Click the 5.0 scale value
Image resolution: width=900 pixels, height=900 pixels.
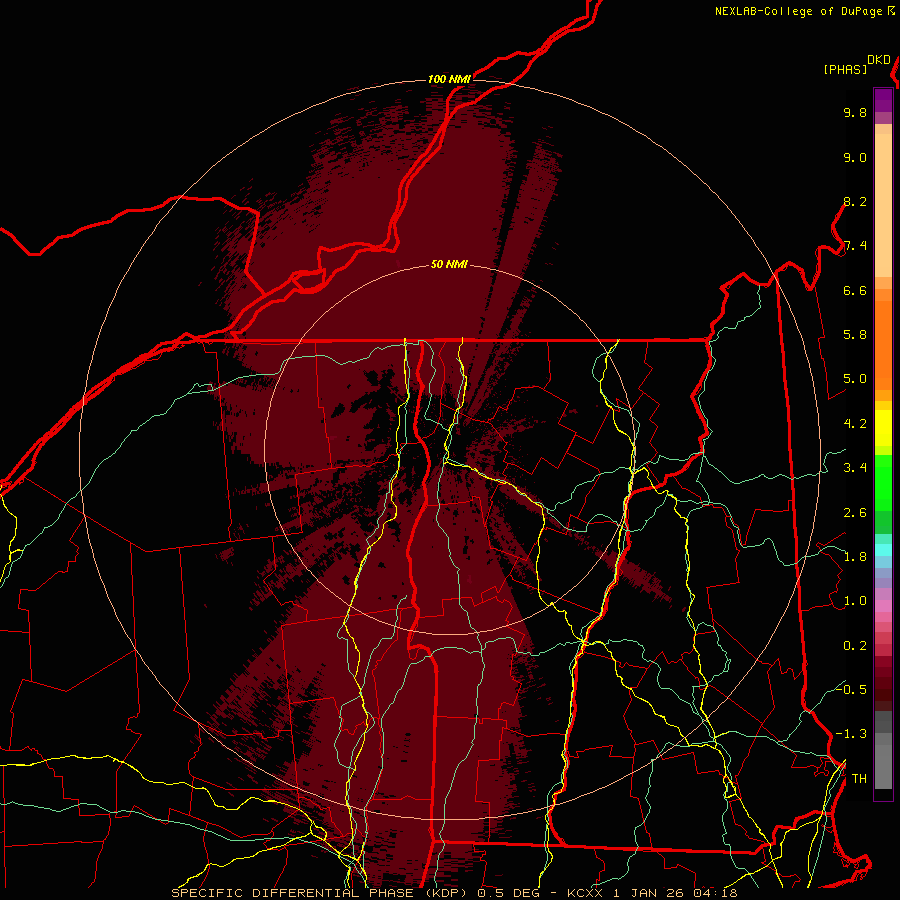tap(855, 379)
